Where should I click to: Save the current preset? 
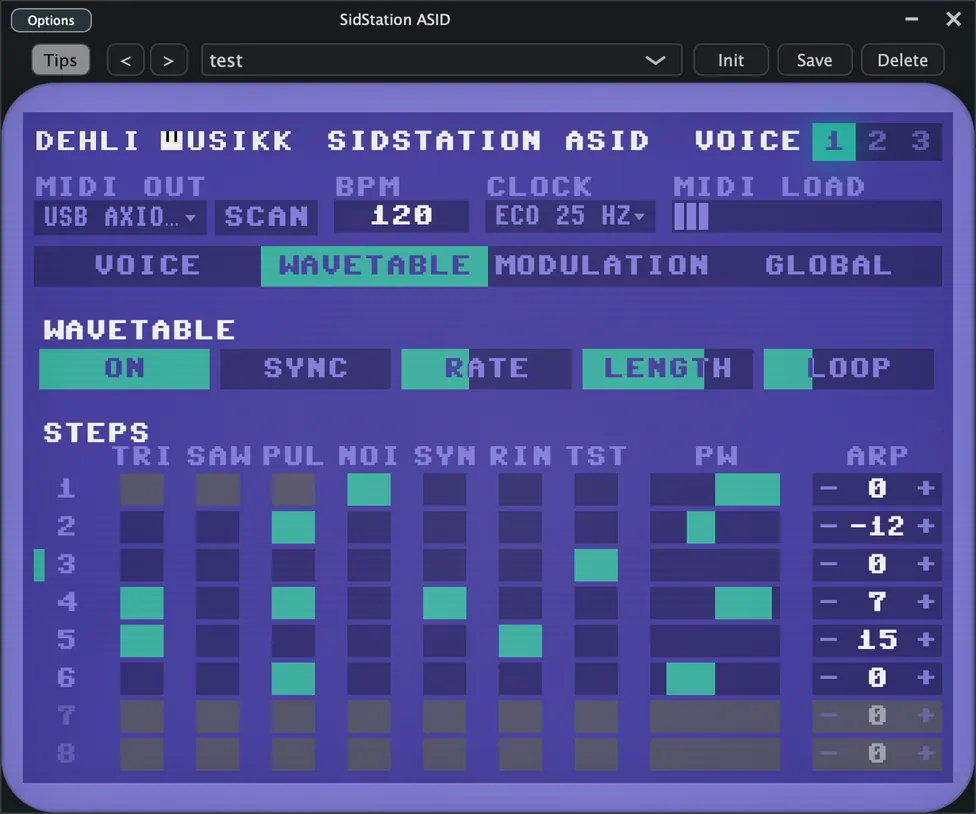(x=814, y=60)
